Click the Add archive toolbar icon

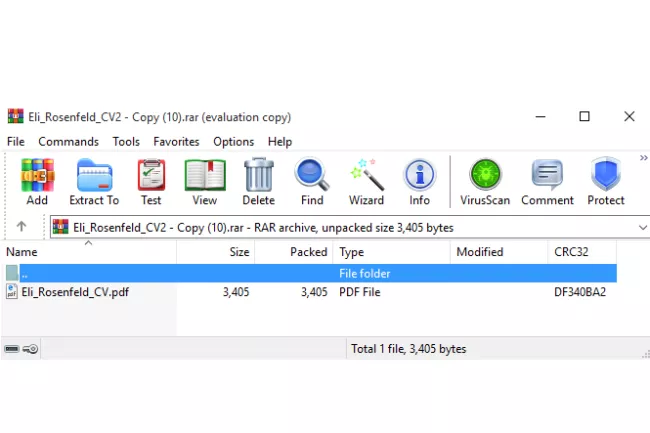(37, 175)
